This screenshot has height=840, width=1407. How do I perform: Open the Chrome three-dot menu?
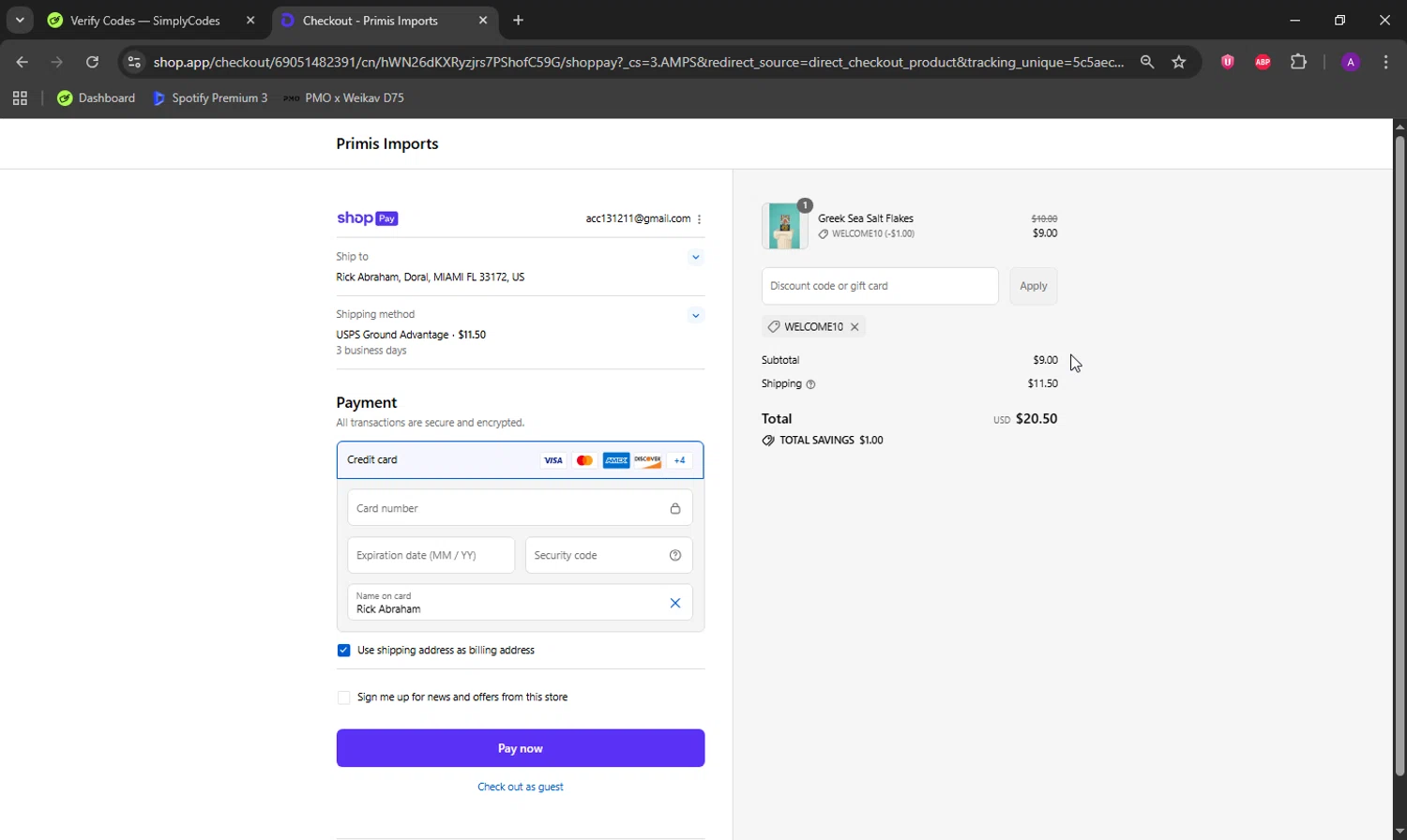pyautogui.click(x=1385, y=62)
